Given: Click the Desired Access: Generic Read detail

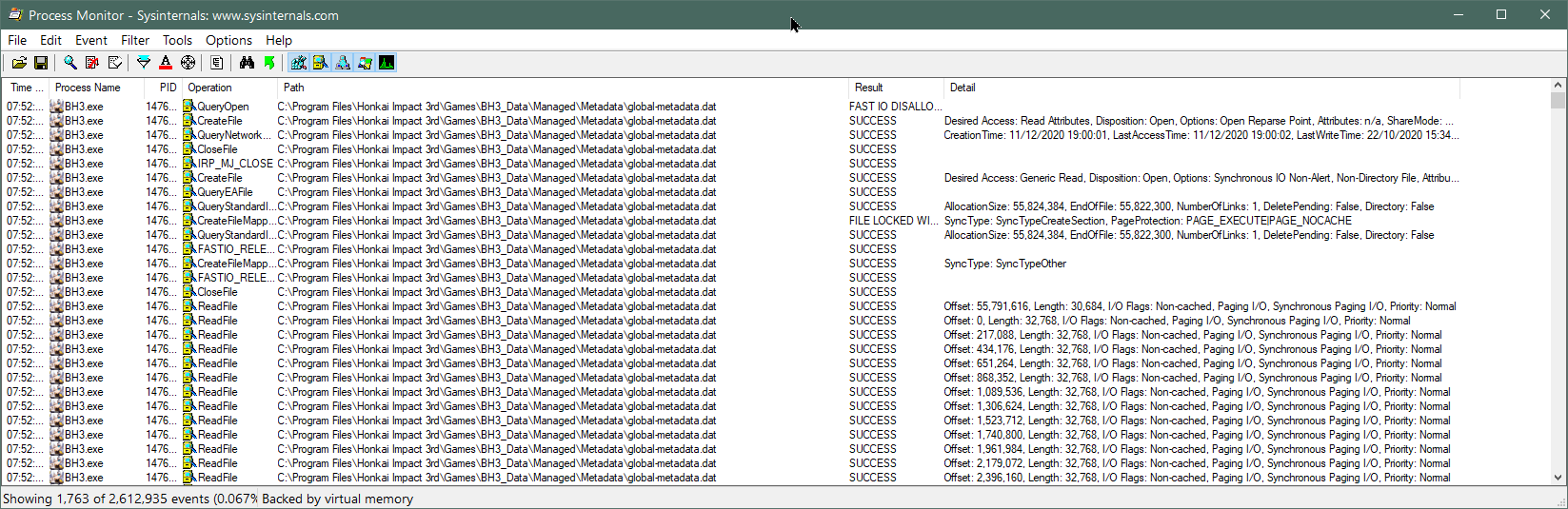Looking at the screenshot, I should [1201, 178].
